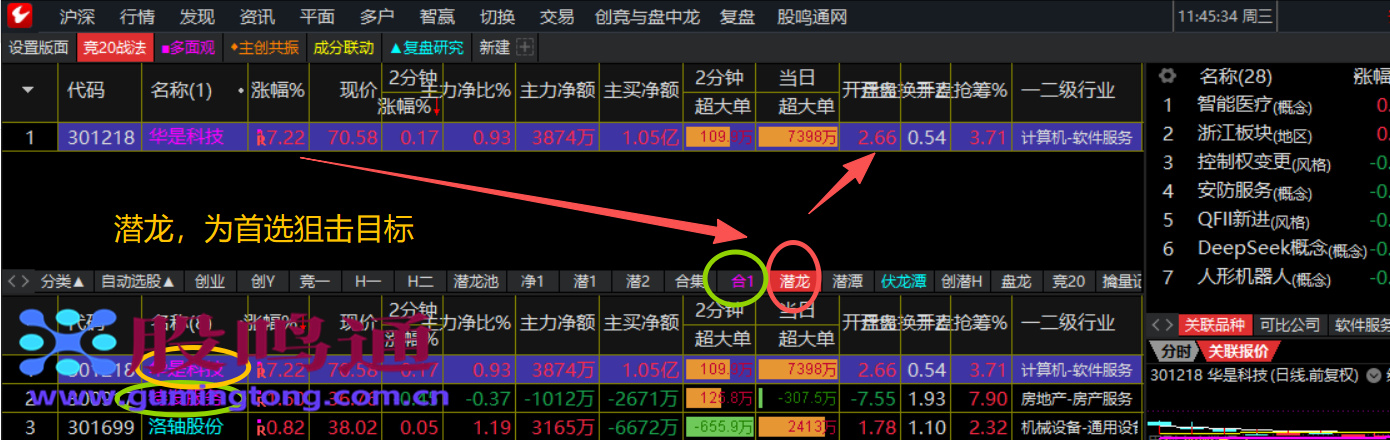
Task: Select DeepSeek概念 in the sector list
Action: [1282, 247]
